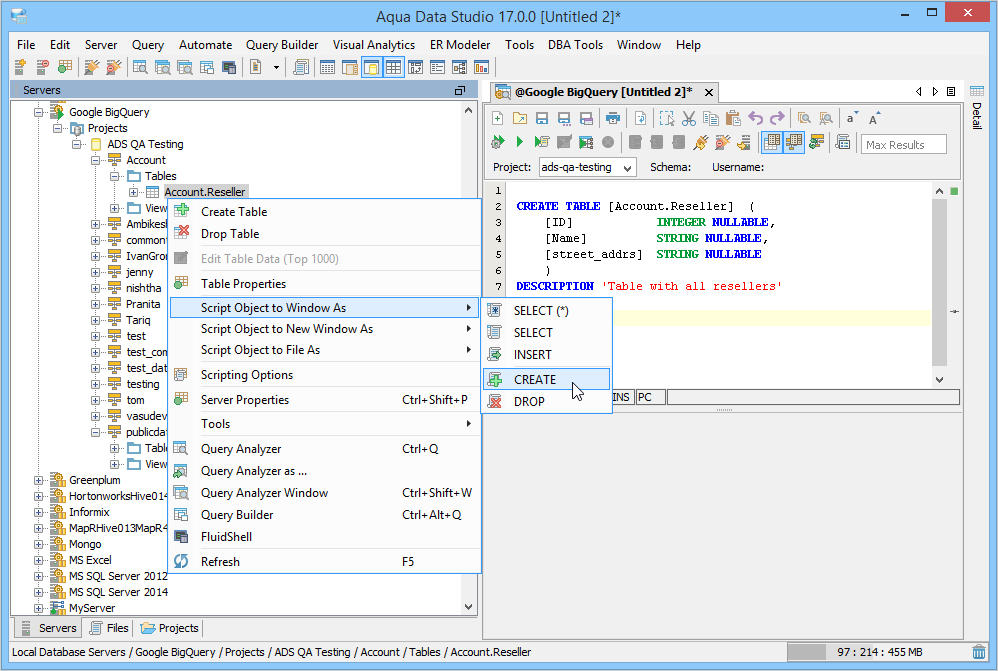This screenshot has height=671, width=998.
Task: Click the Register Server toolbar icon
Action: [20, 67]
